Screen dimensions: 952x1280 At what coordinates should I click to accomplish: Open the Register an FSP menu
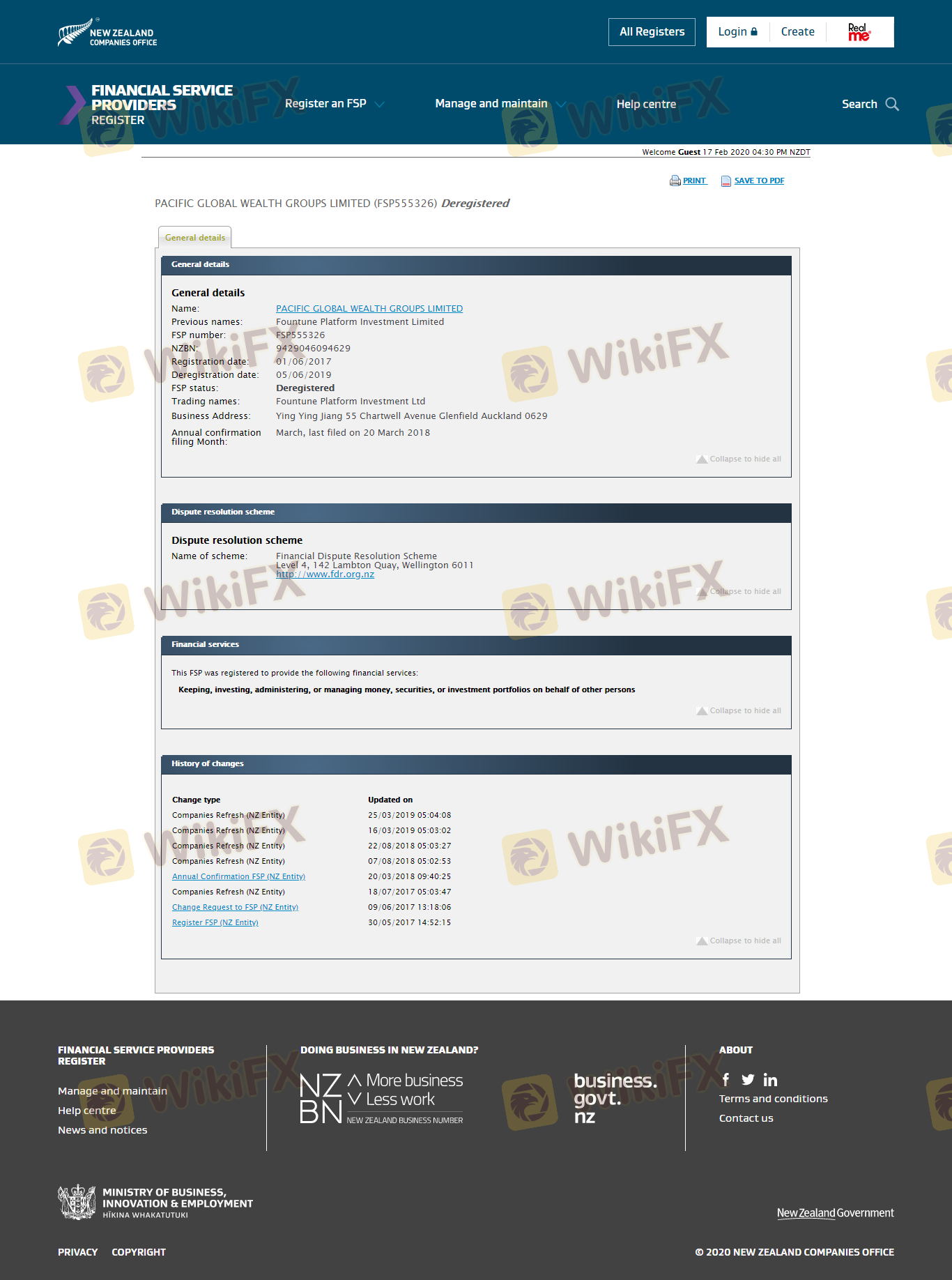point(325,104)
